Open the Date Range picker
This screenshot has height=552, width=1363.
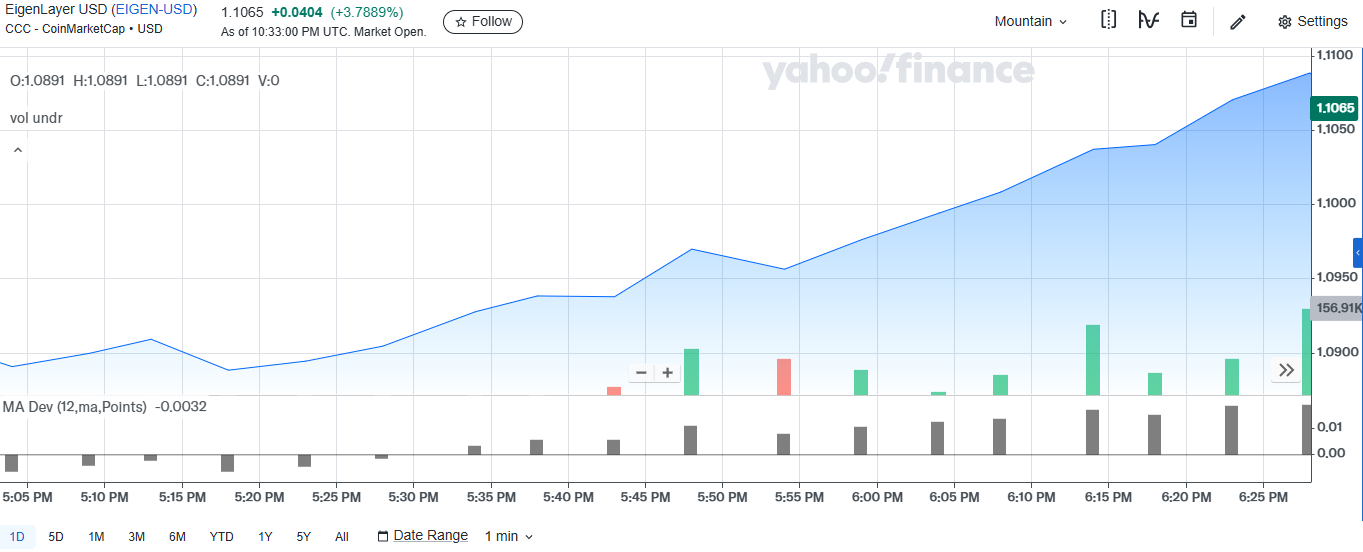click(x=422, y=536)
